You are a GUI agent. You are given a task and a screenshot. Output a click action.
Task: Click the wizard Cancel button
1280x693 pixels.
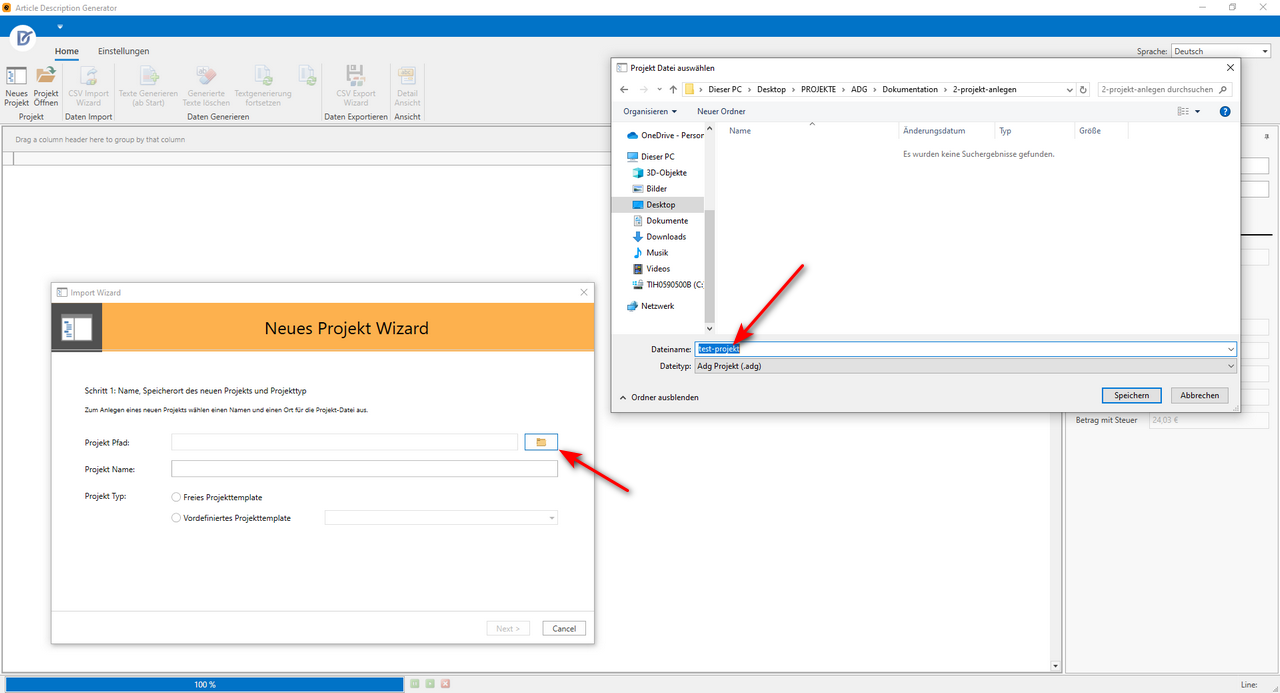(x=564, y=628)
